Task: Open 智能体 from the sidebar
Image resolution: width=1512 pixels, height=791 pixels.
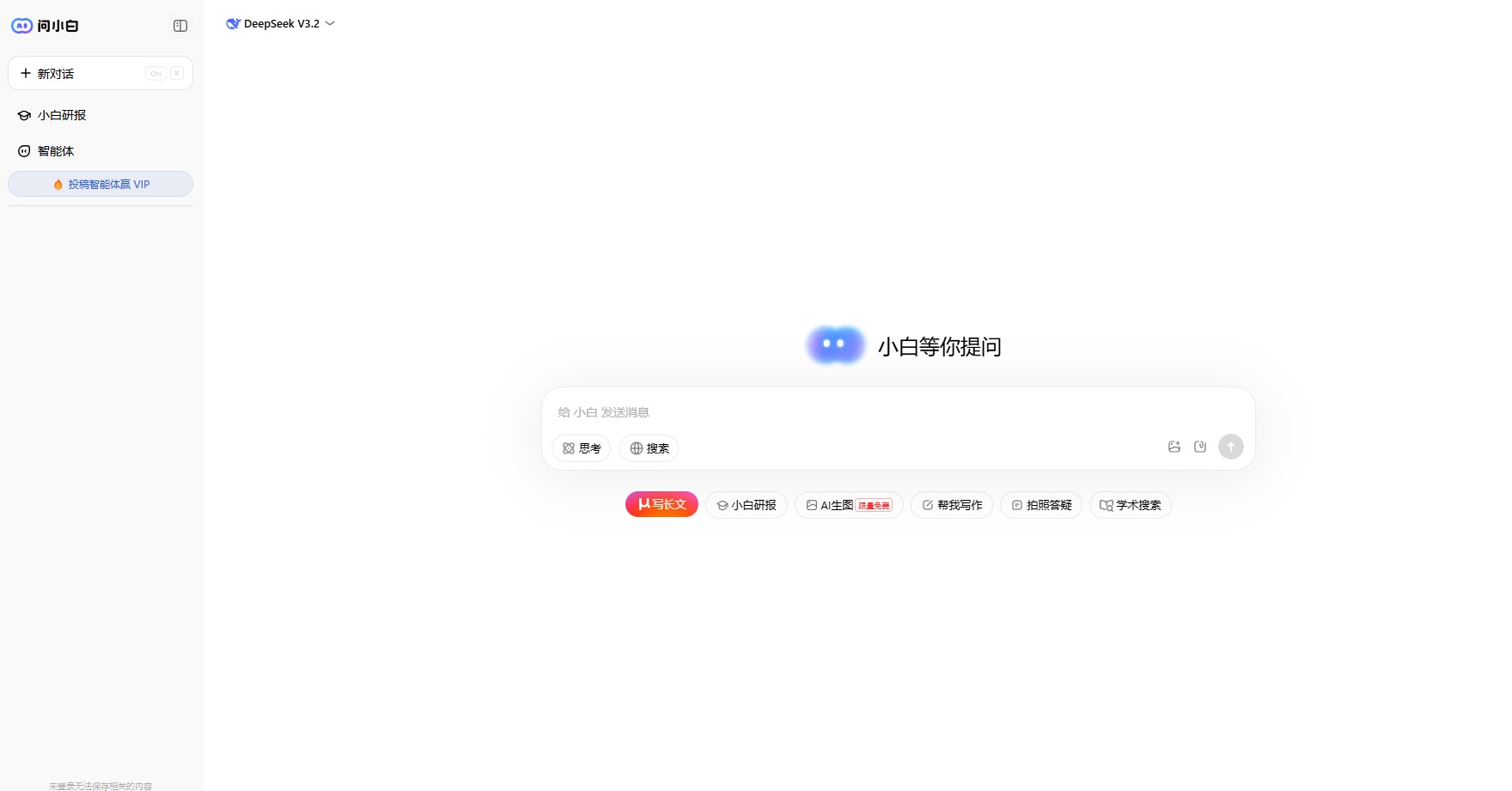Action: [x=55, y=150]
